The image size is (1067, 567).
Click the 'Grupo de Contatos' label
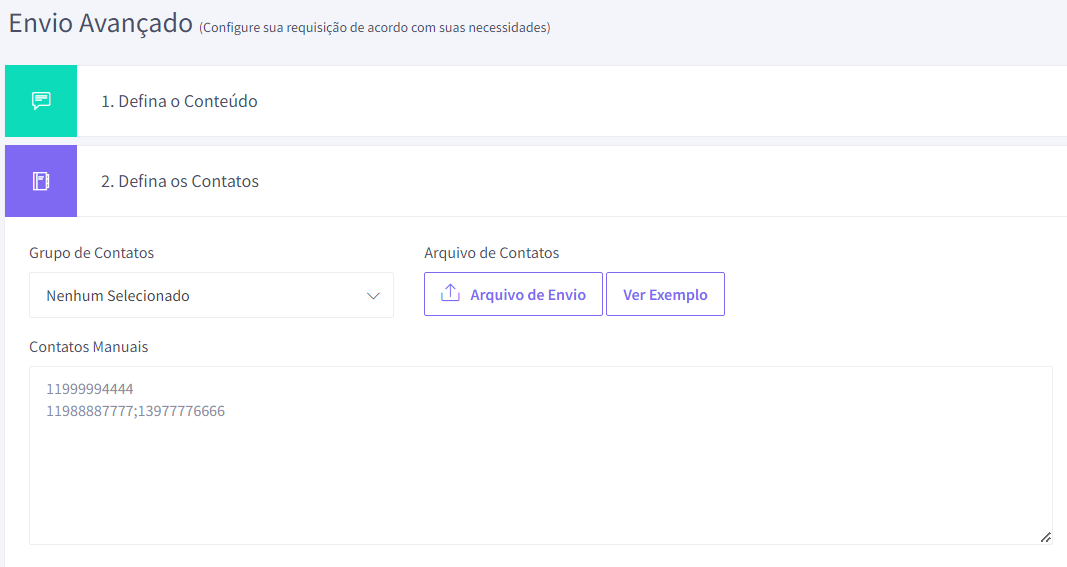[91, 253]
